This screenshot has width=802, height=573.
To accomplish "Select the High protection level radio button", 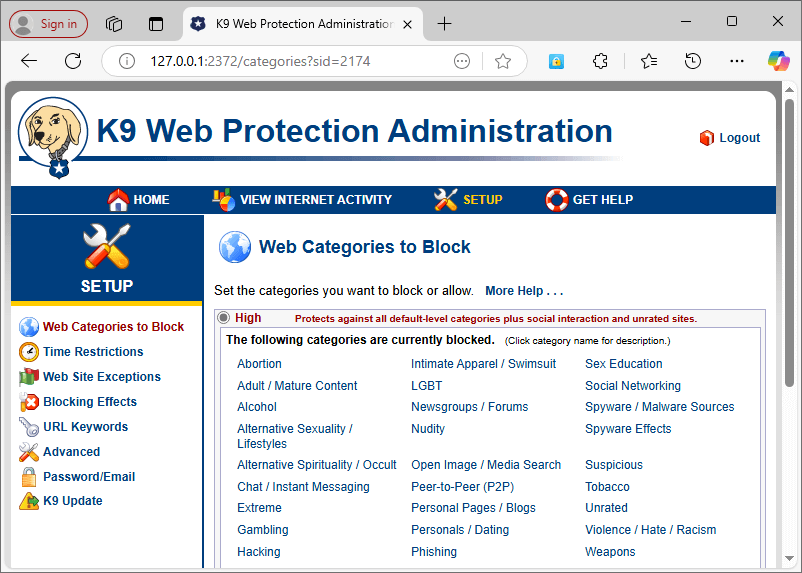I will click(223, 318).
